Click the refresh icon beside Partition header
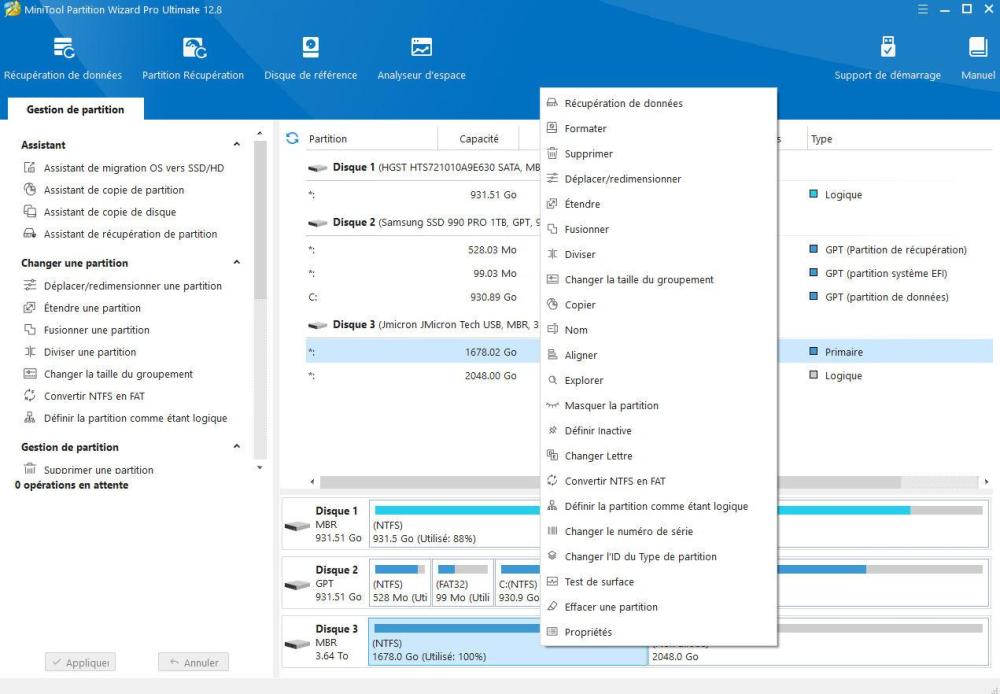Viewport: 1000px width, 694px height. pyautogui.click(x=292, y=139)
